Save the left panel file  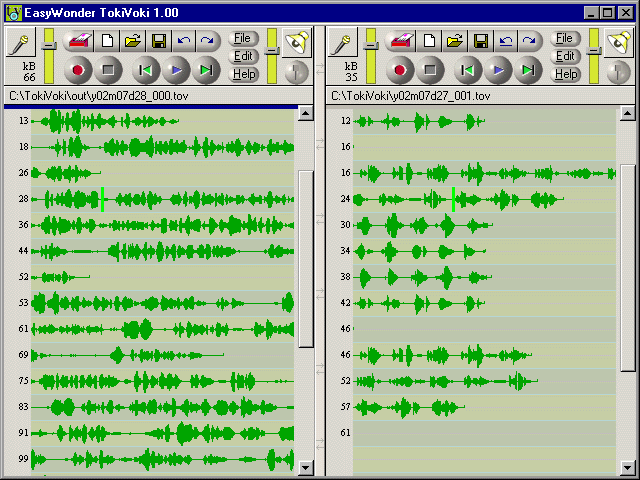[159, 41]
